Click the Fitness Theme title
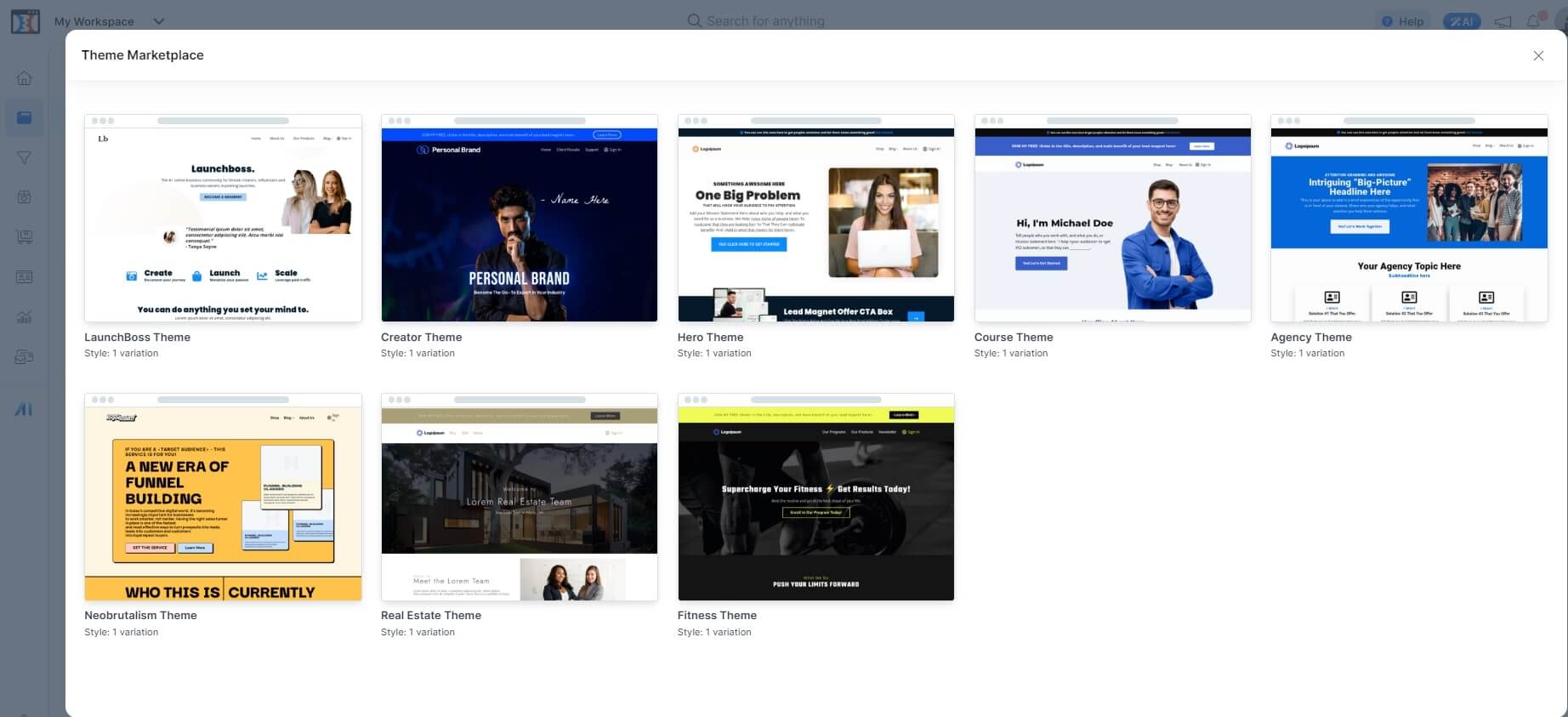The width and height of the screenshot is (1568, 717). click(x=717, y=615)
